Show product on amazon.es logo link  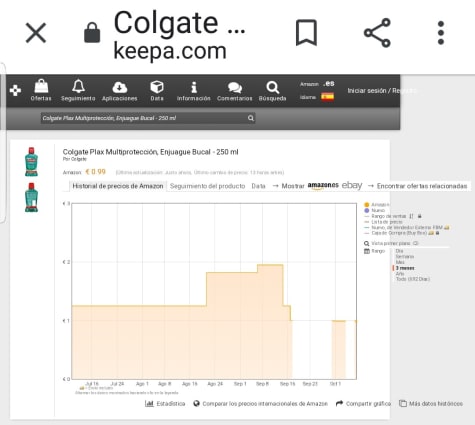pos(323,185)
